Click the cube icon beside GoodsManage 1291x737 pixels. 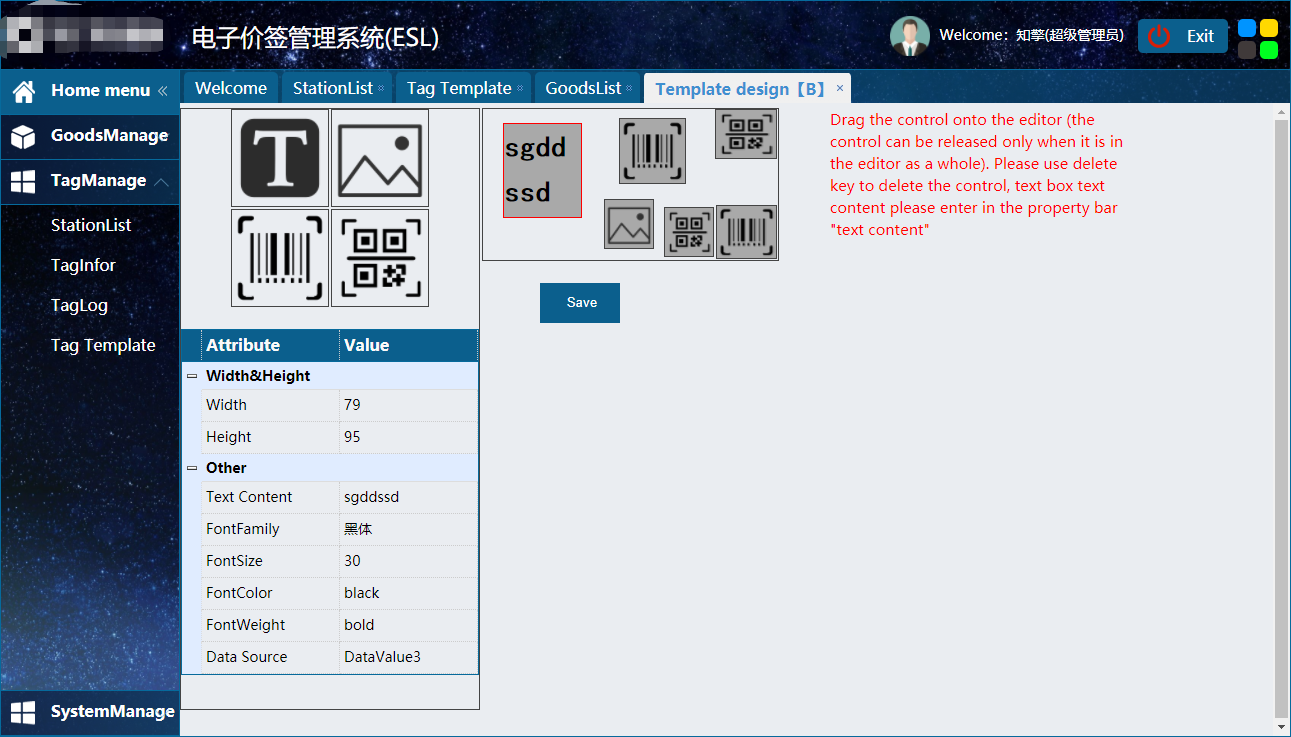point(24,136)
